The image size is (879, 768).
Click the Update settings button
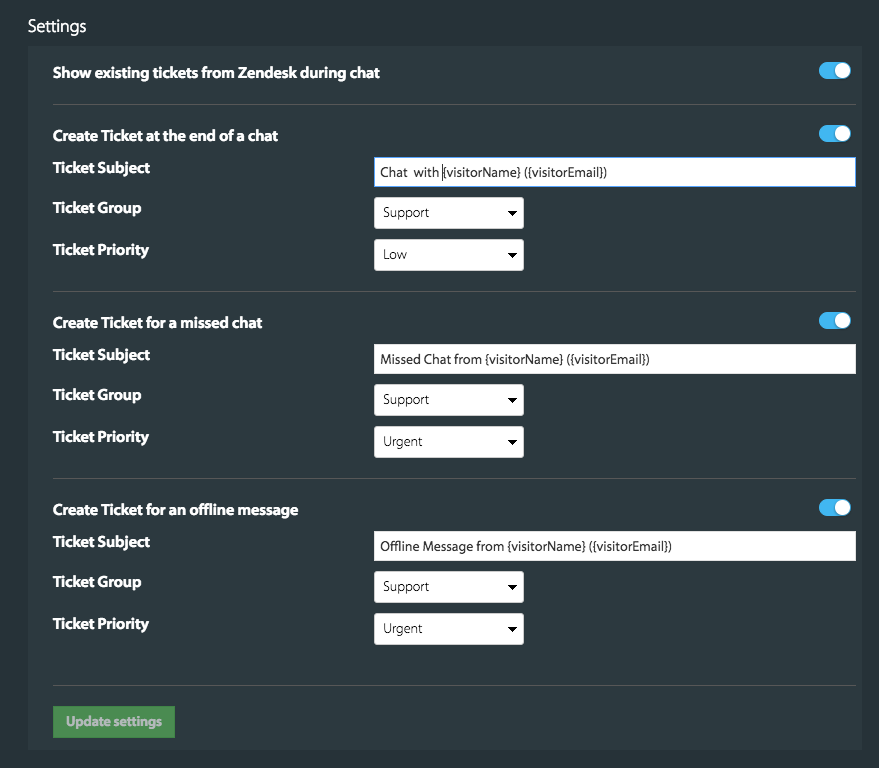click(114, 722)
